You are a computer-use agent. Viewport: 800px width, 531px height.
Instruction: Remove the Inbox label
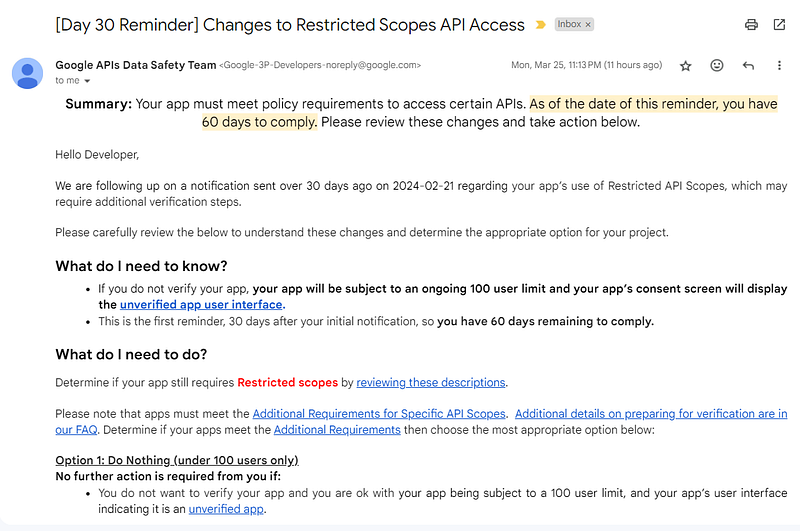(x=588, y=24)
